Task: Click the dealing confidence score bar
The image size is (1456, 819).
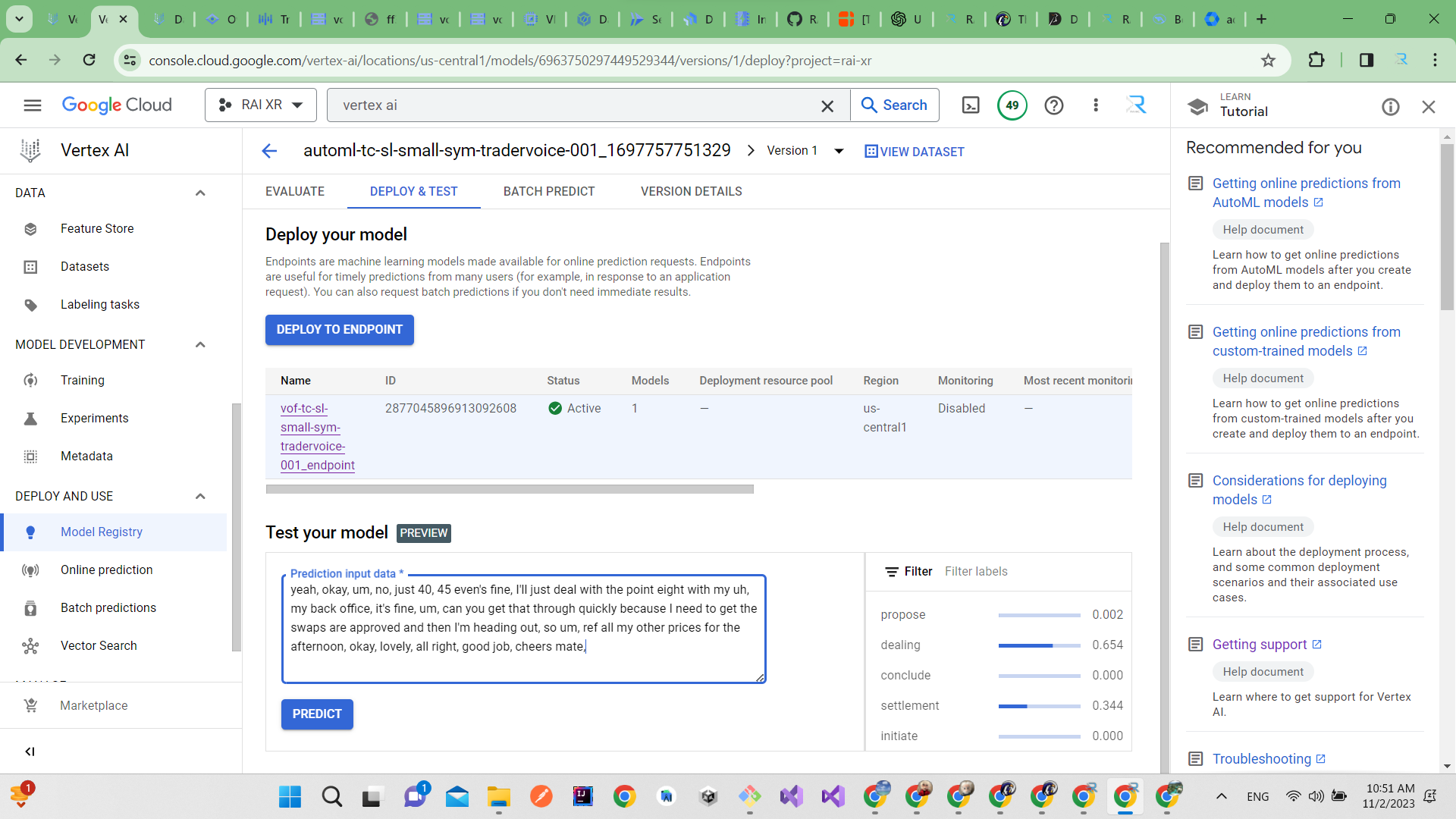Action: point(1040,645)
